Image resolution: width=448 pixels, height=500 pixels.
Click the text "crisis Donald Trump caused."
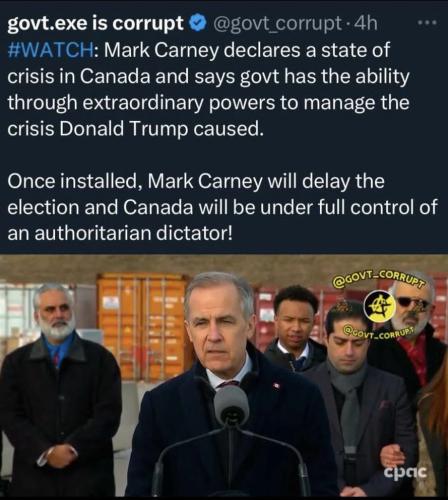[135, 128]
